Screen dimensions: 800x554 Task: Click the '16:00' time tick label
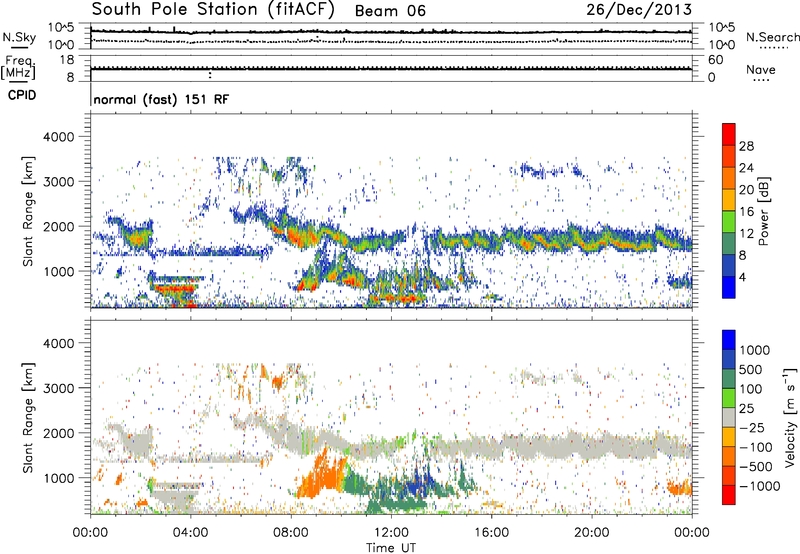point(491,533)
